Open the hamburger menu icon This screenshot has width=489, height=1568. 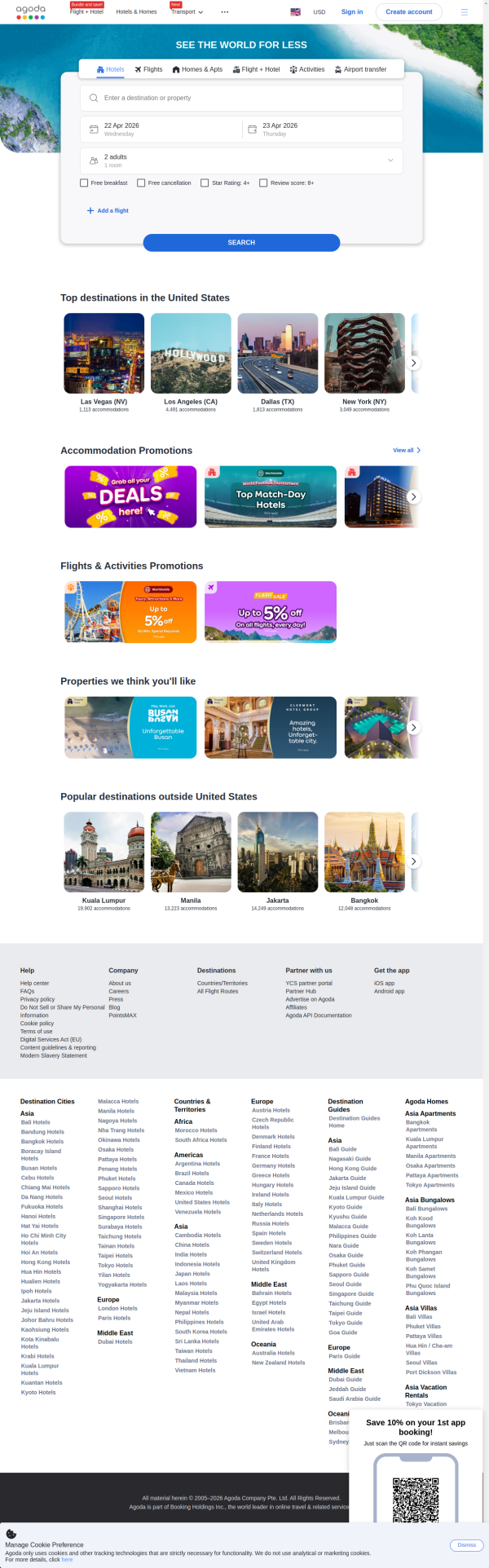pos(465,12)
